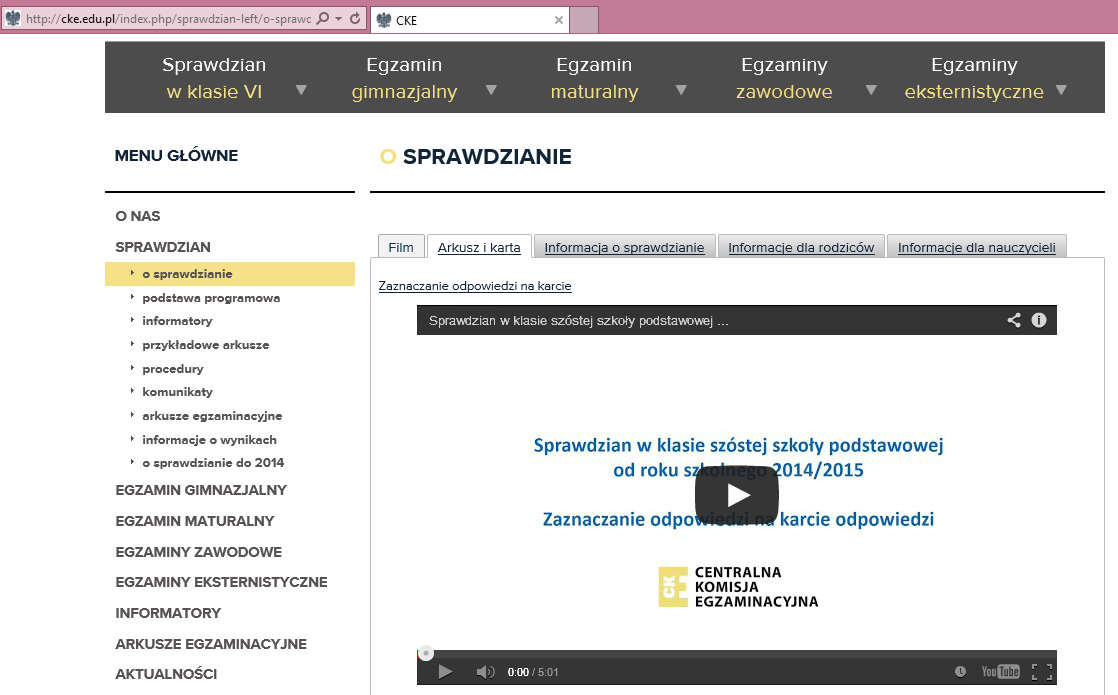Refresh the page with the reload icon
Viewport: 1118px width, 695px height.
click(355, 19)
